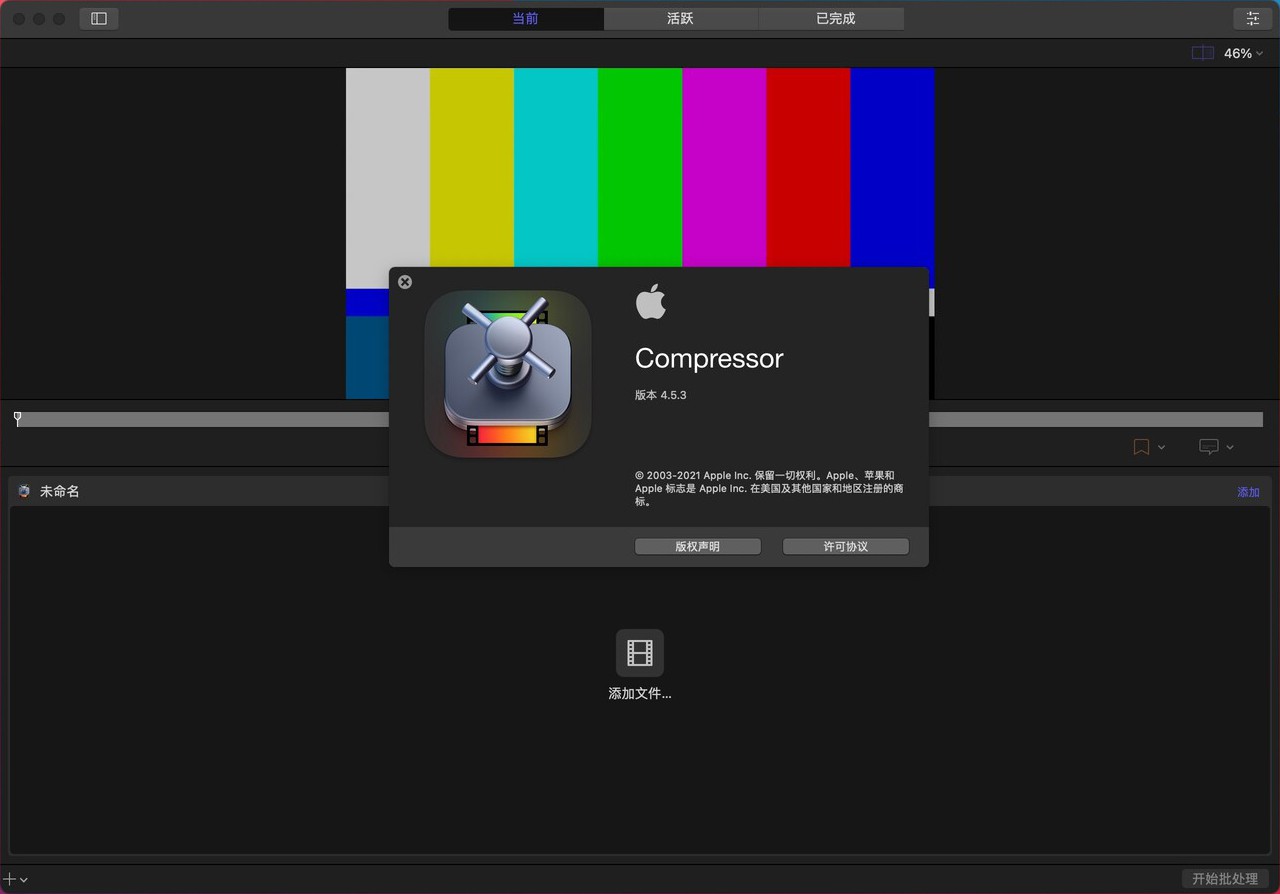Expand the add menu chevron beside plus
The height and width of the screenshot is (894, 1280).
pyautogui.click(x=23, y=880)
